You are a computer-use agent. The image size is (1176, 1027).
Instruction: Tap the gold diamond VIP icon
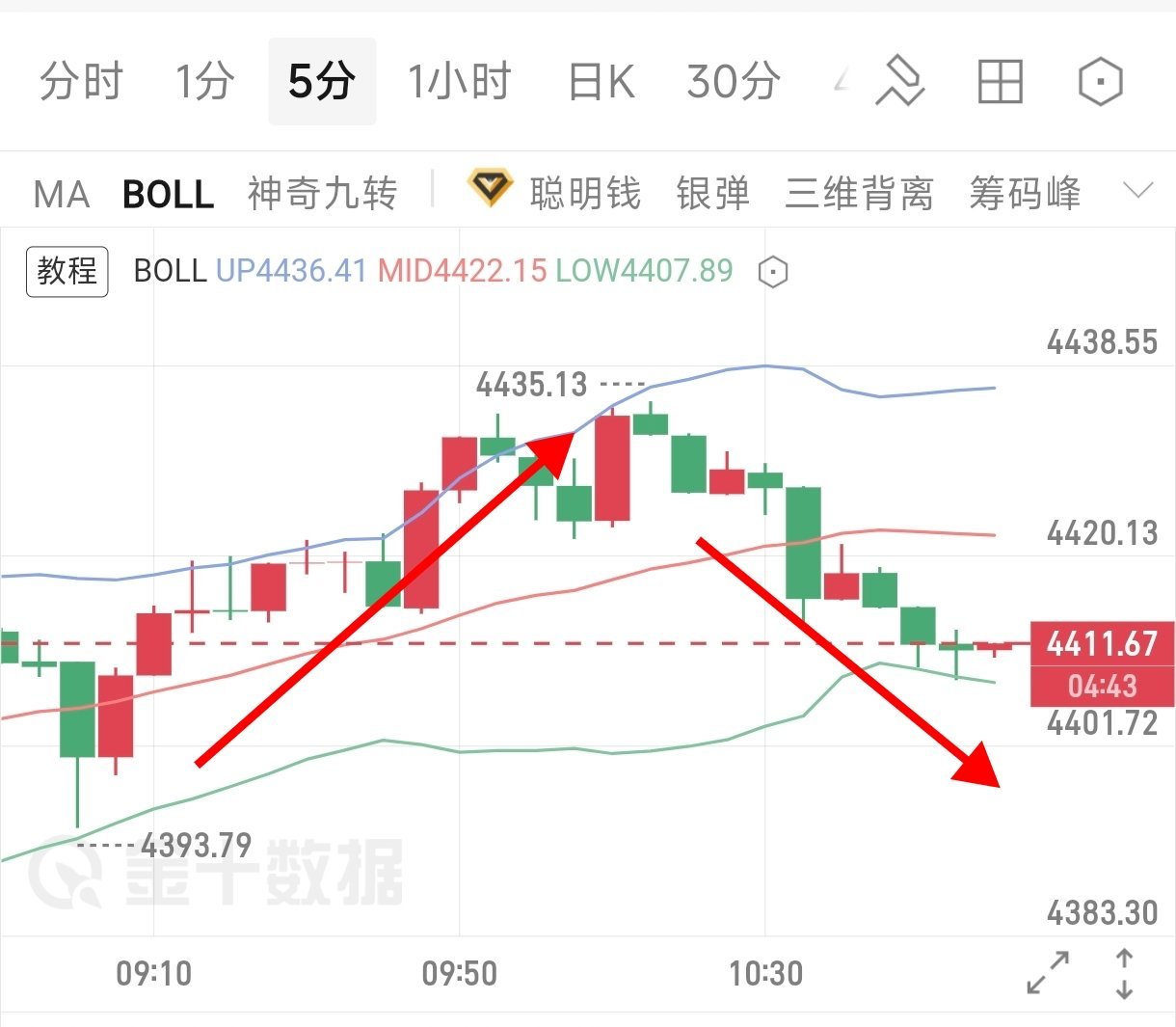490,188
